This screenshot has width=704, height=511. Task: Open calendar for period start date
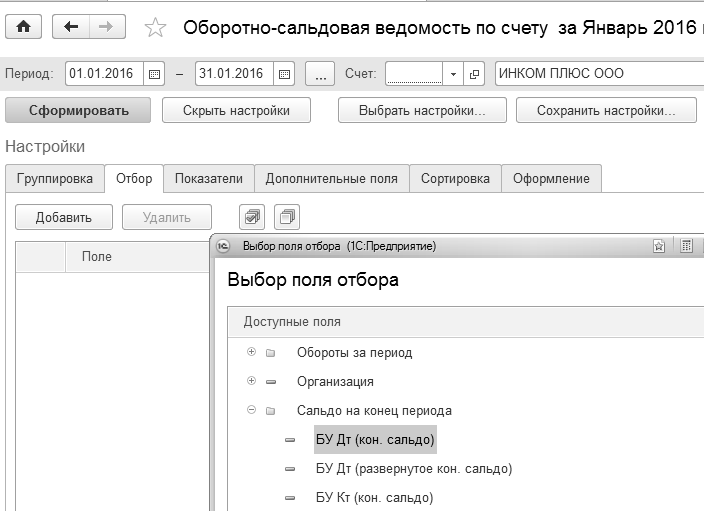(154, 74)
